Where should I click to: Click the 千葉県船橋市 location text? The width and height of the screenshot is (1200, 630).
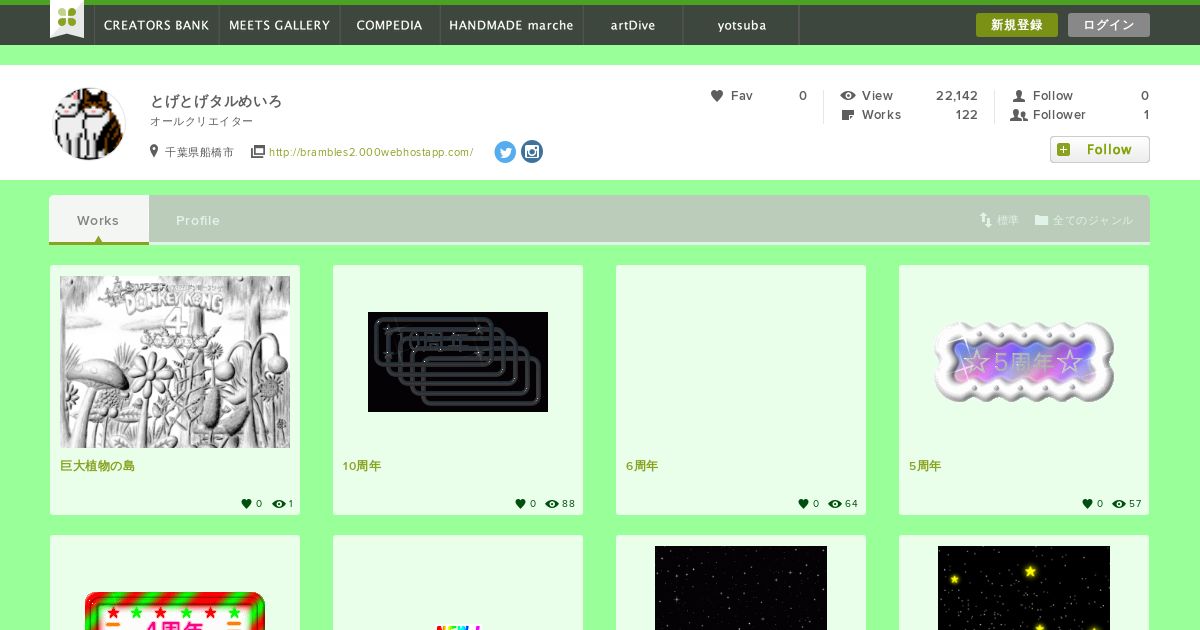[199, 152]
